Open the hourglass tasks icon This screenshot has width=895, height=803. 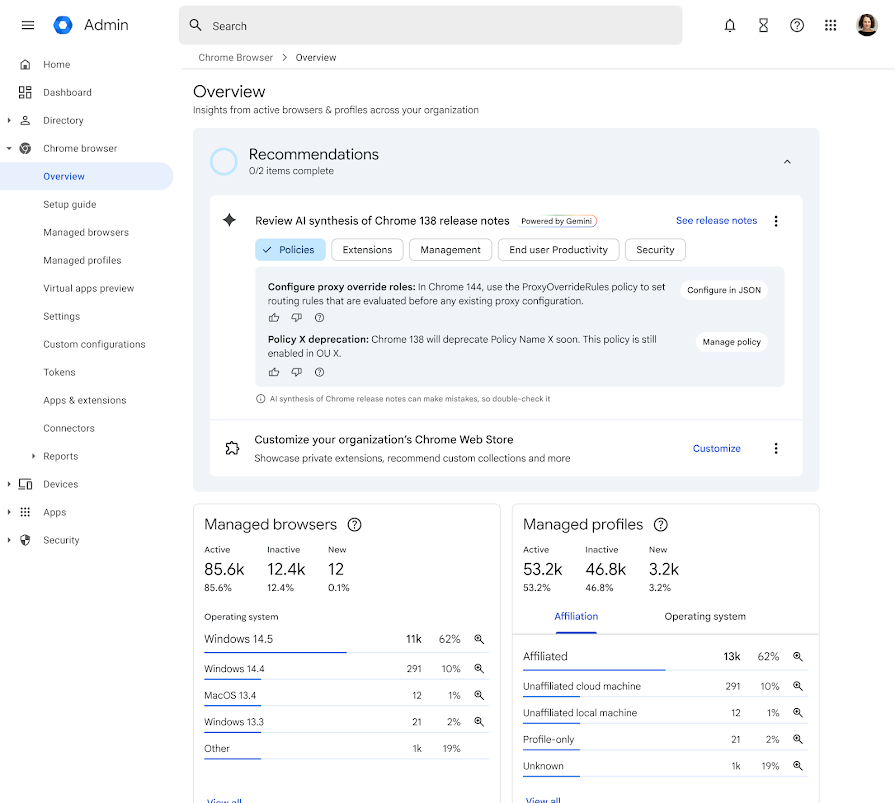[x=763, y=25]
